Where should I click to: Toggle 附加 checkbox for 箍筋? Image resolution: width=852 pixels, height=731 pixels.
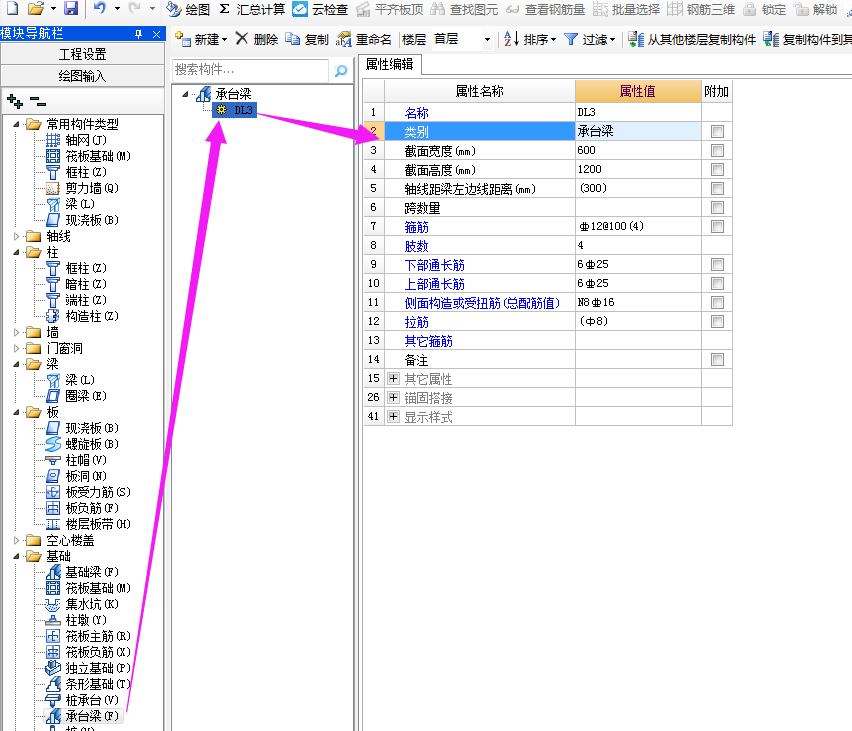click(x=717, y=226)
